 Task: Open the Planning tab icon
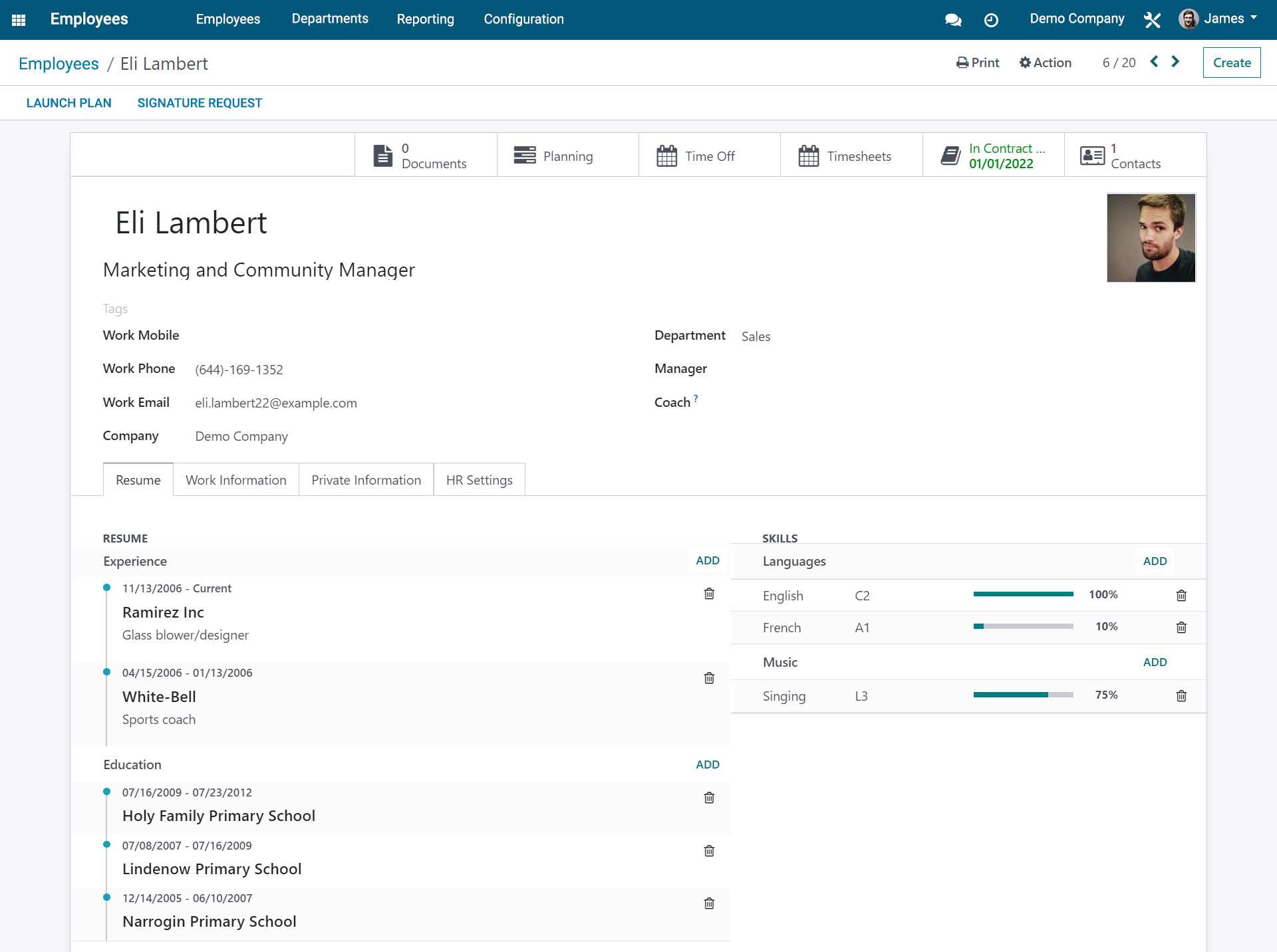[x=523, y=155]
